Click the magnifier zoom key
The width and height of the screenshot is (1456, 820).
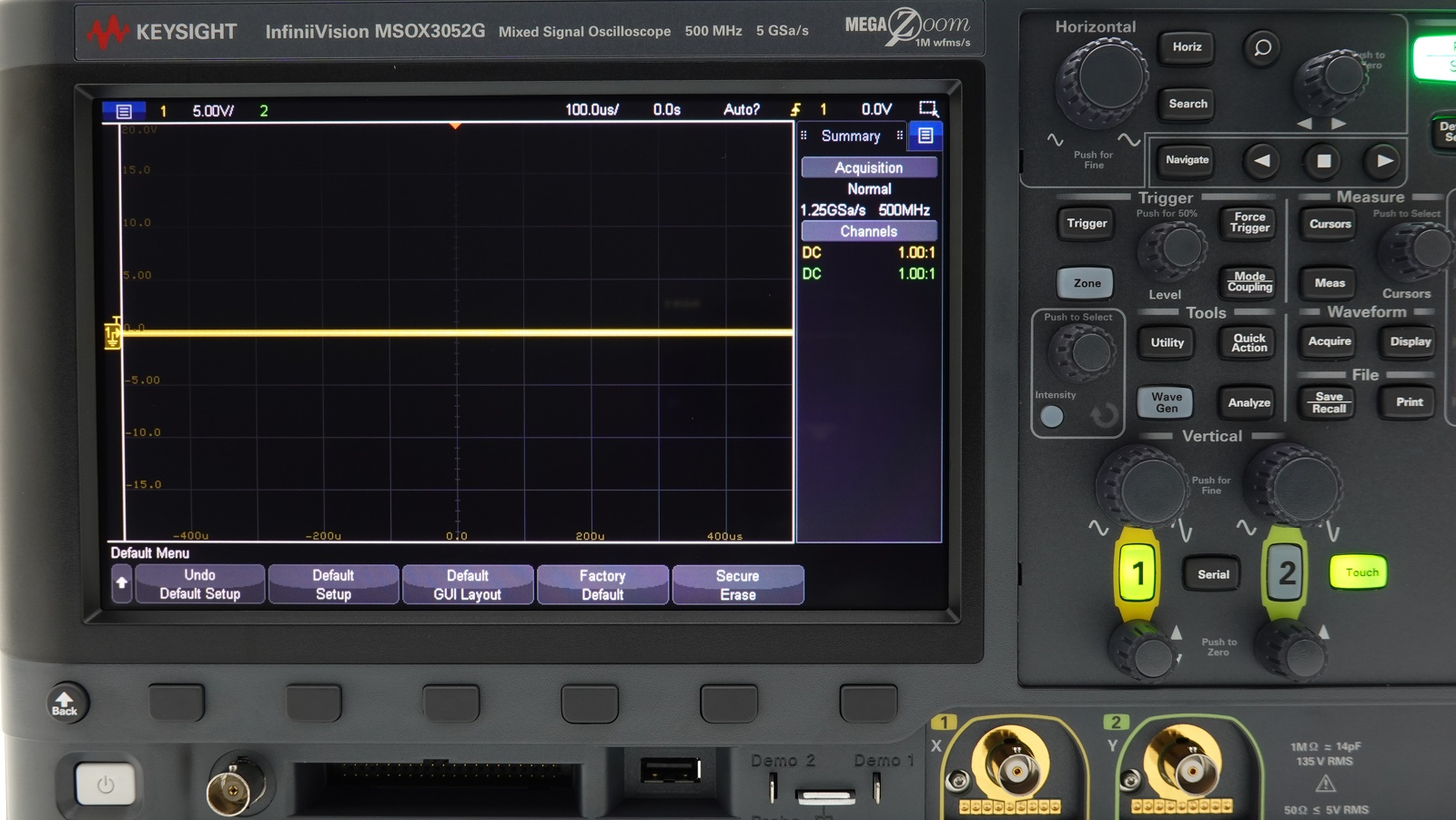coord(1262,47)
